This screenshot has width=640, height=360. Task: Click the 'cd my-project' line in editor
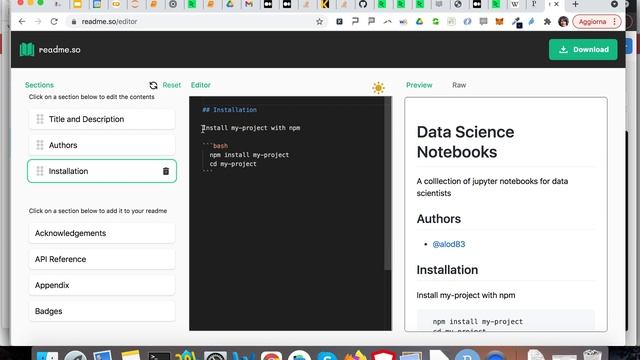(233, 164)
